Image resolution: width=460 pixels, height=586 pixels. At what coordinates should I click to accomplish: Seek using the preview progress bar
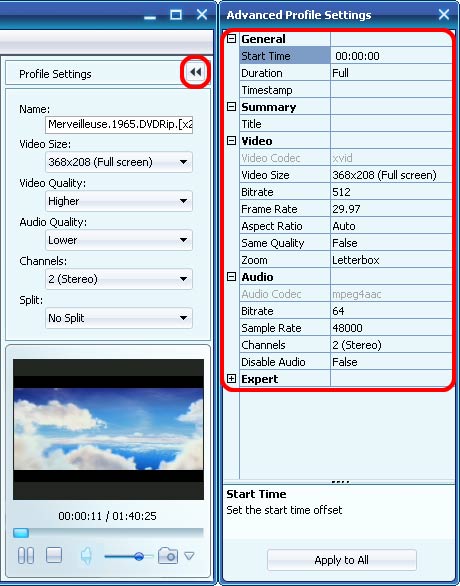click(108, 533)
